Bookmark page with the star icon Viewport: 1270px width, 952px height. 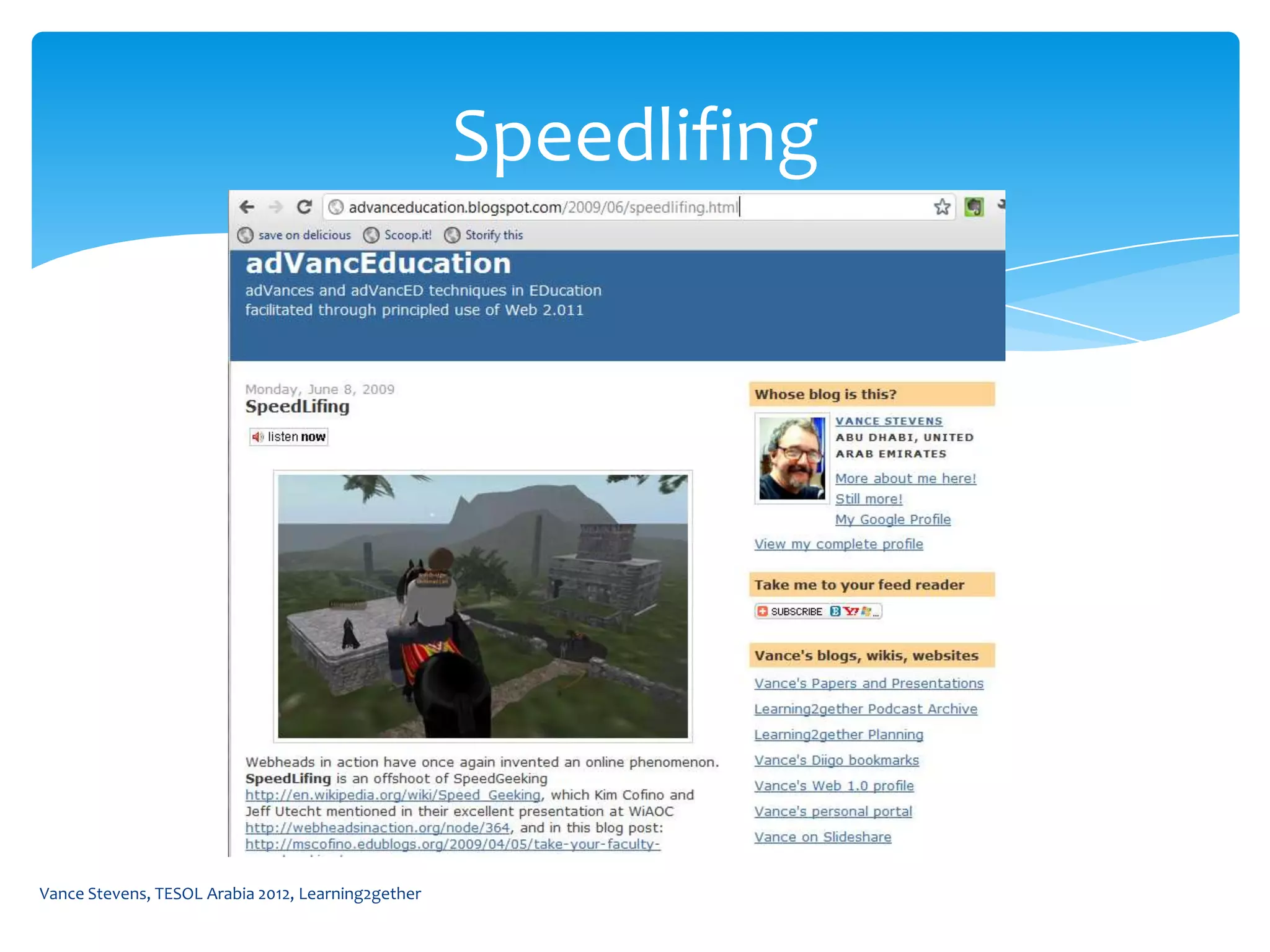click(942, 207)
